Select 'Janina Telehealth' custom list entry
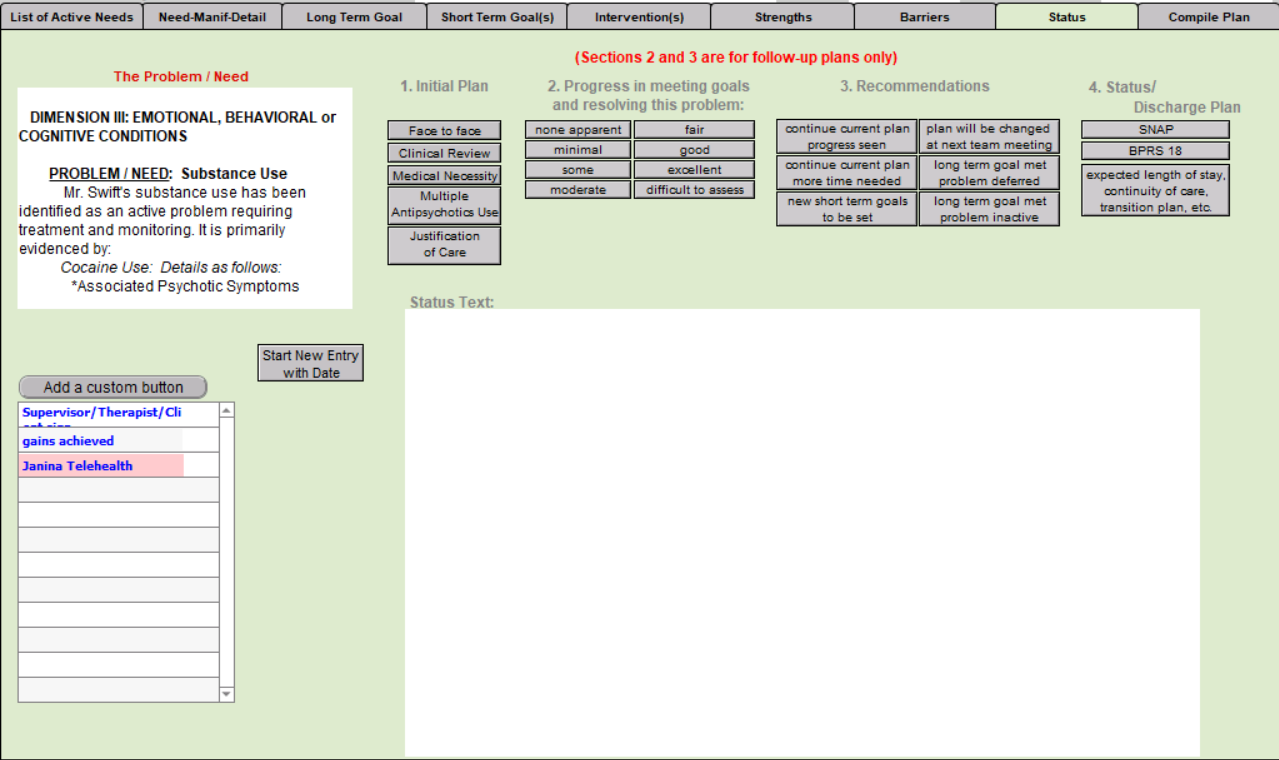This screenshot has width=1279, height=760. pos(100,466)
